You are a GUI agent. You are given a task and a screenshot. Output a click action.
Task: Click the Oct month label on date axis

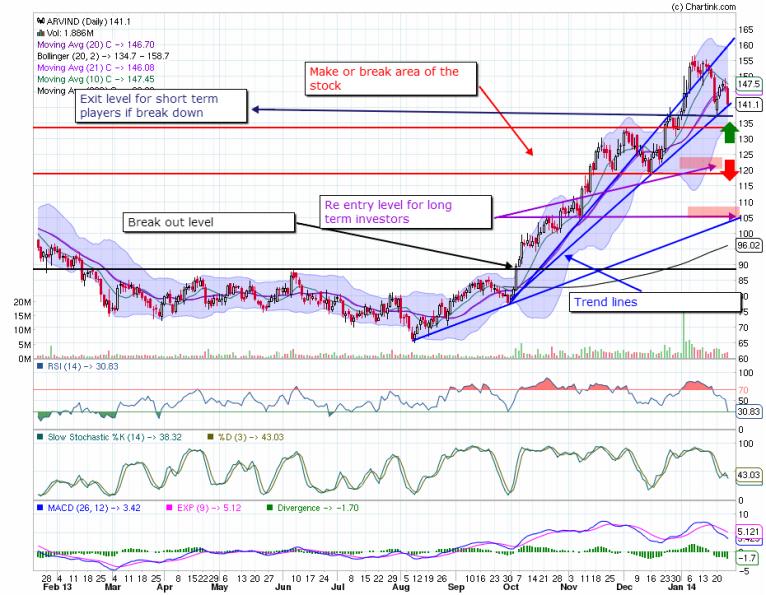tap(511, 587)
